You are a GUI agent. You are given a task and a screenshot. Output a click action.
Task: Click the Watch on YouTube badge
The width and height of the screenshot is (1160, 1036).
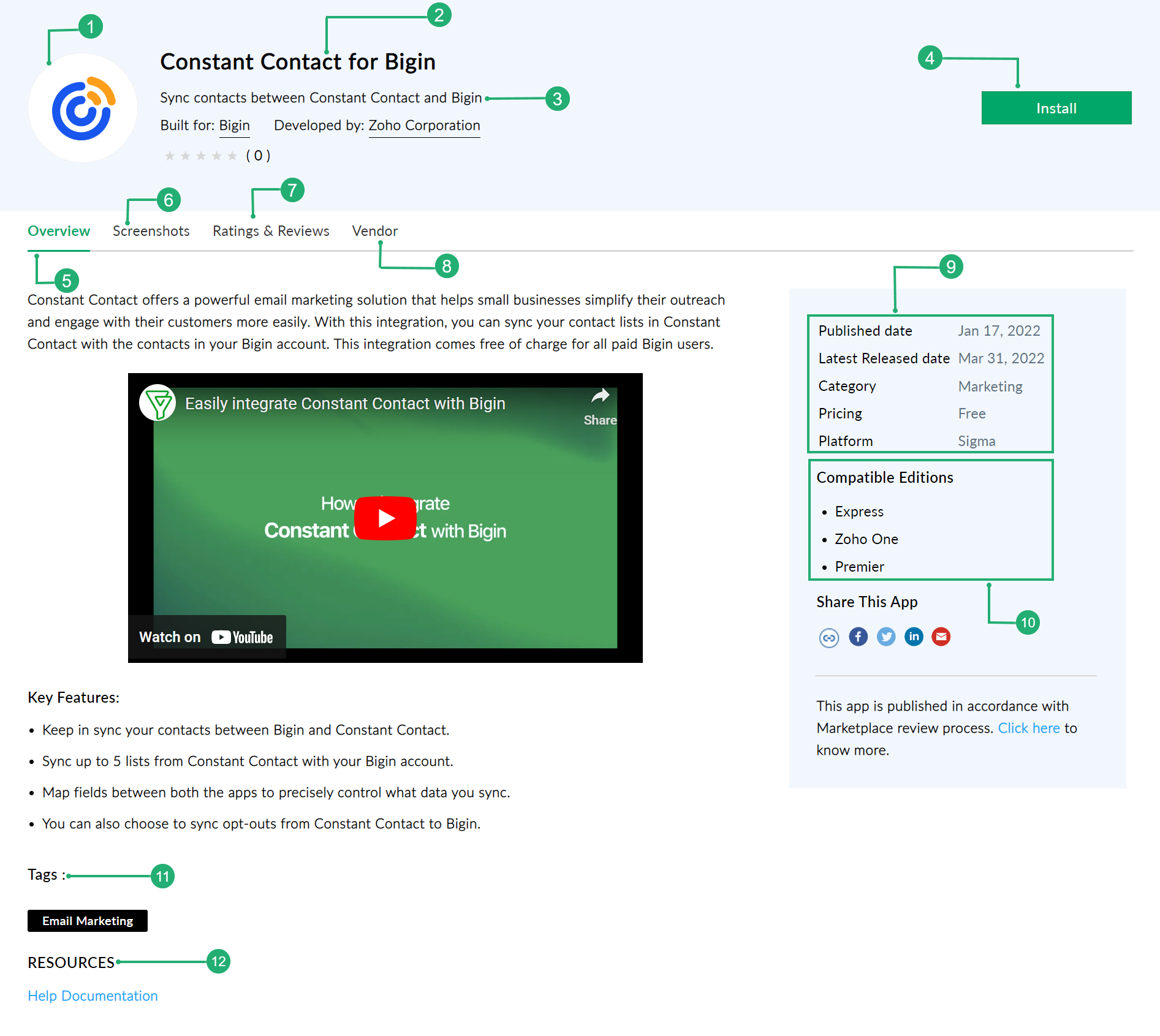coord(207,637)
